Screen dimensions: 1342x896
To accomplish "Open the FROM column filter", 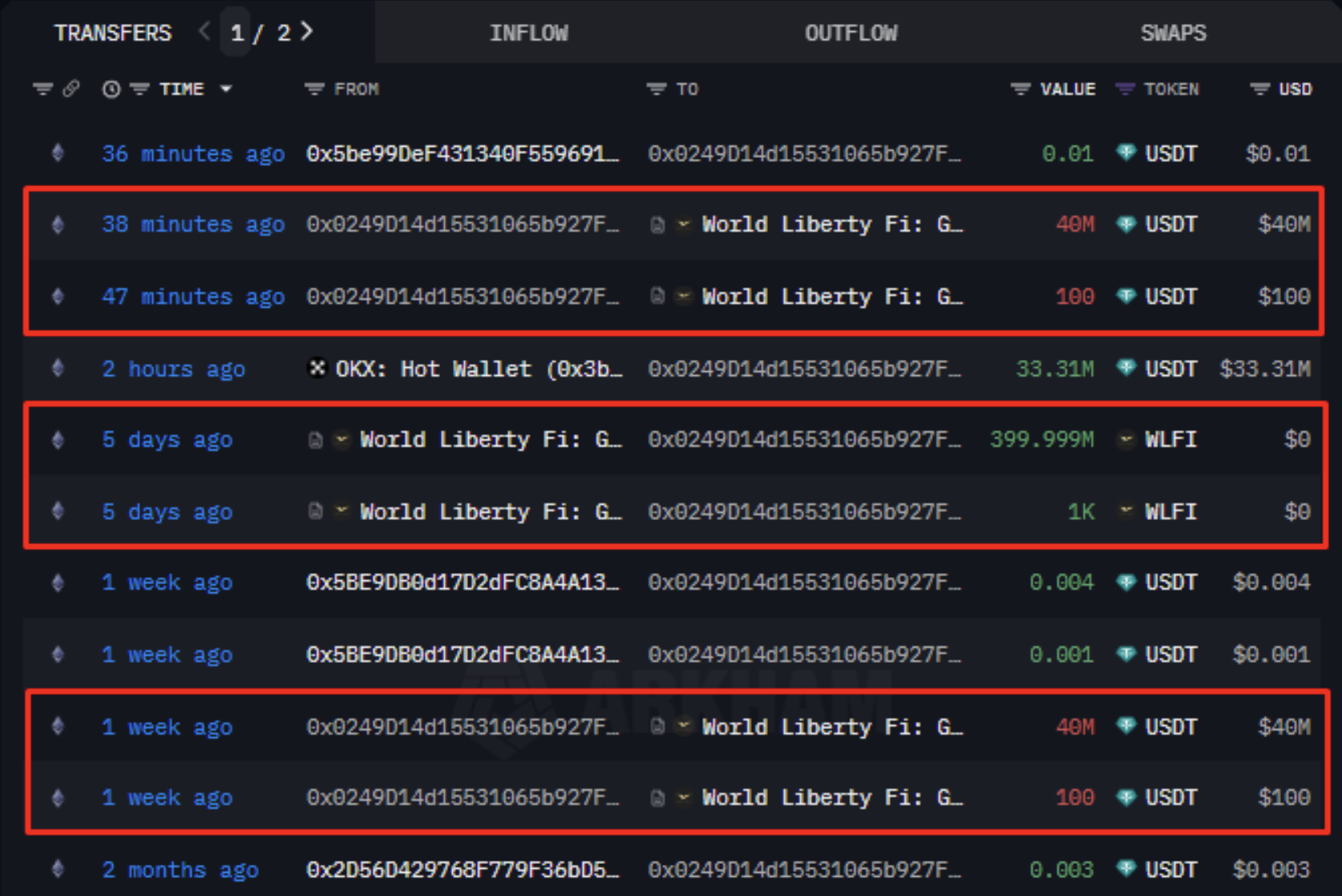I will pyautogui.click(x=314, y=89).
